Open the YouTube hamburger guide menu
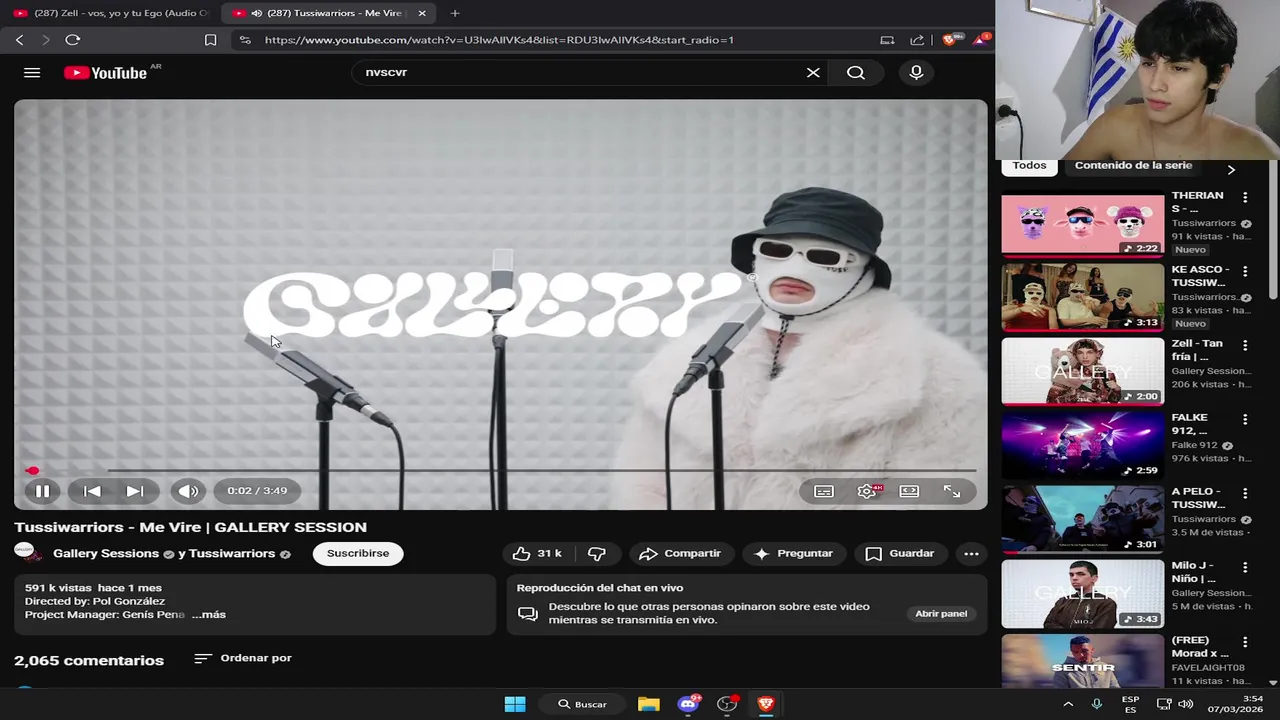The height and width of the screenshot is (720, 1280). [32, 73]
